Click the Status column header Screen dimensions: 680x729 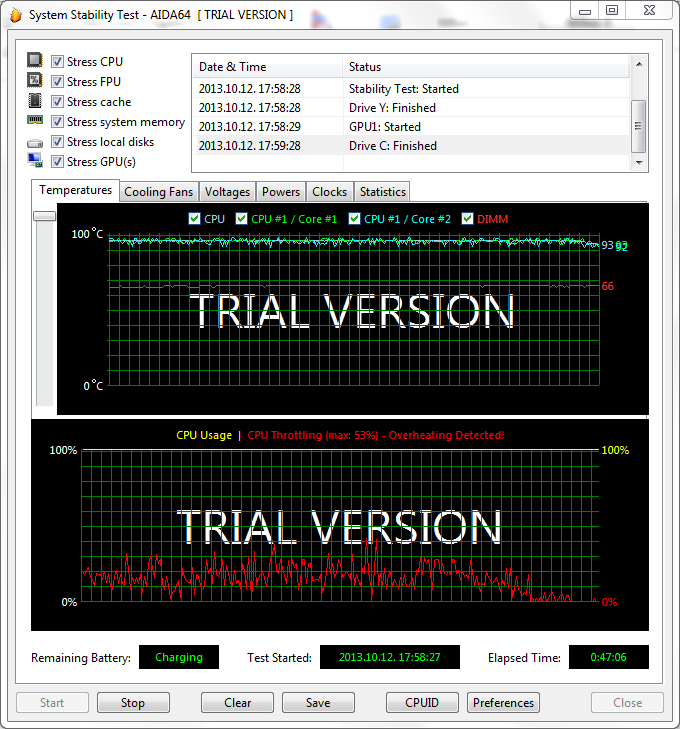486,67
